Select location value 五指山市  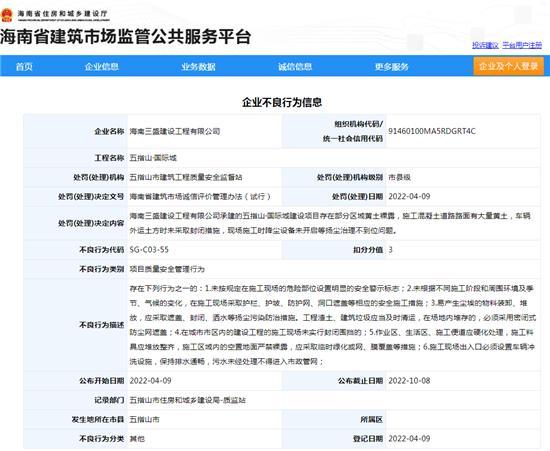click(x=145, y=419)
